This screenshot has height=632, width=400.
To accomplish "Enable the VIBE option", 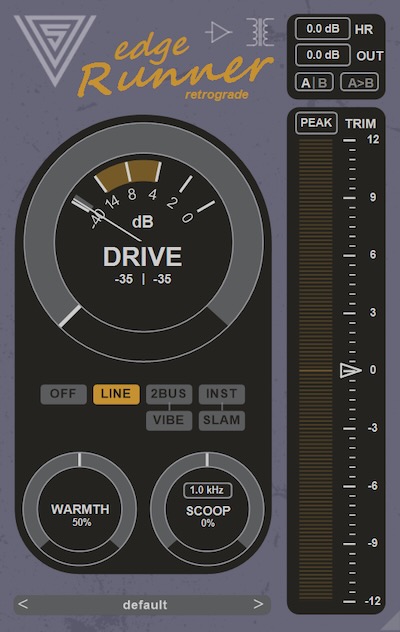I will 169,420.
